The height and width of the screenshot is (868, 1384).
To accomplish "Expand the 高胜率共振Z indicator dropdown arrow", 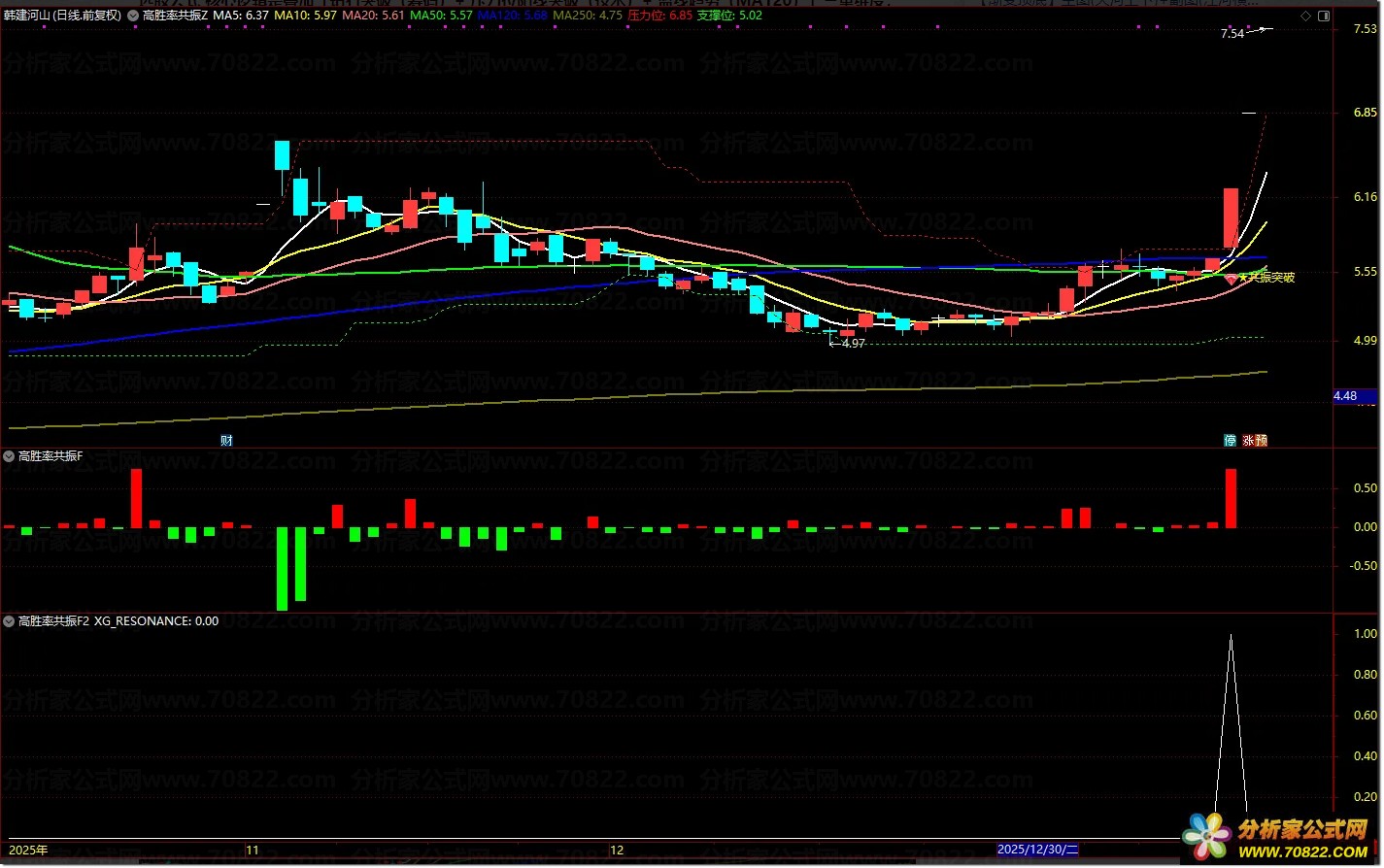I will 133,16.
